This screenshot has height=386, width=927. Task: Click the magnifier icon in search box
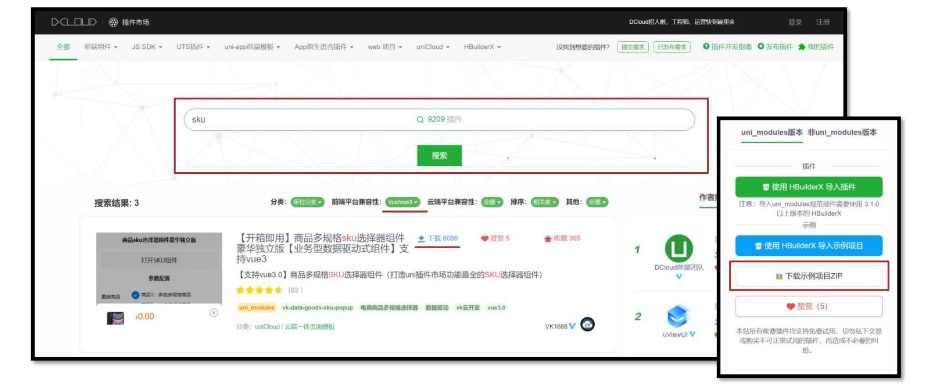pos(420,119)
